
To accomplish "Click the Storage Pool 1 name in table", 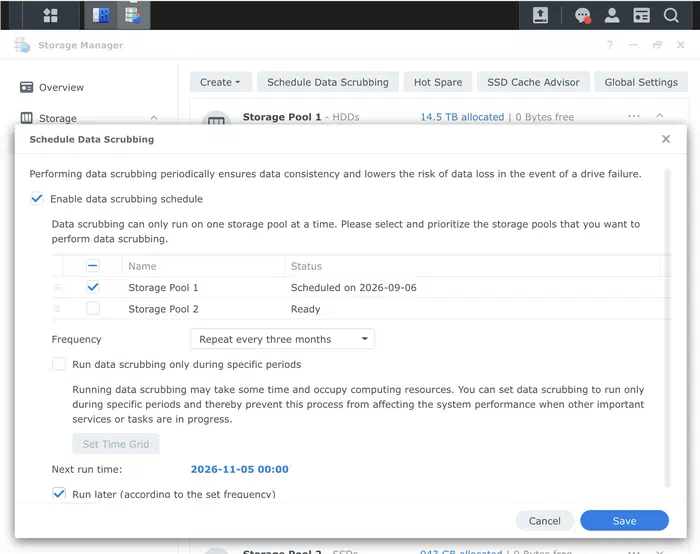I will [x=163, y=287].
